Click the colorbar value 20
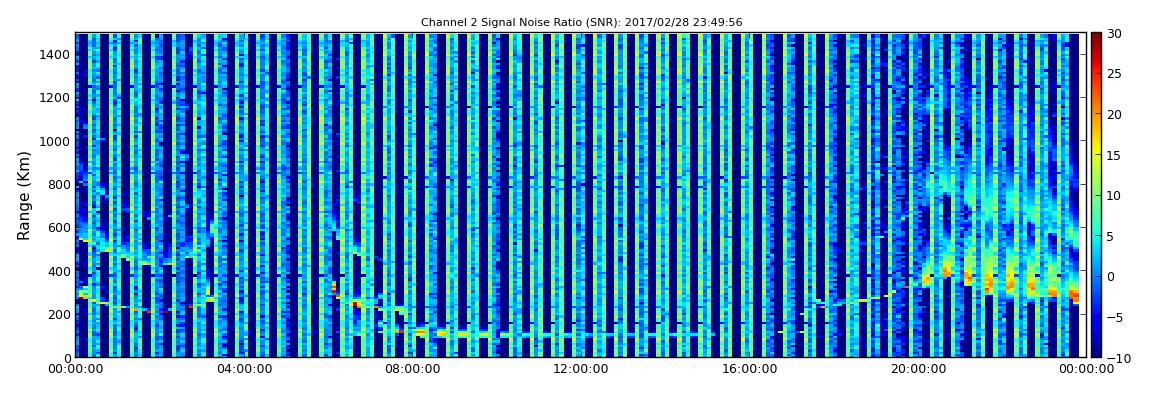 pos(1115,115)
